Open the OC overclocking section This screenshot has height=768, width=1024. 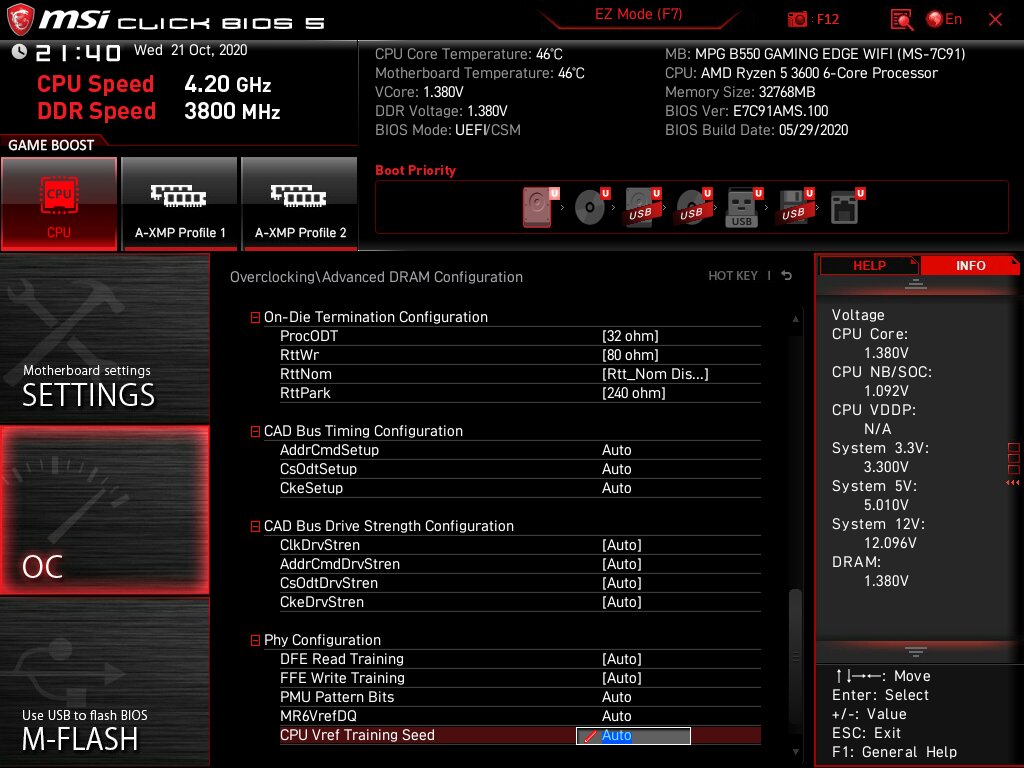point(104,510)
